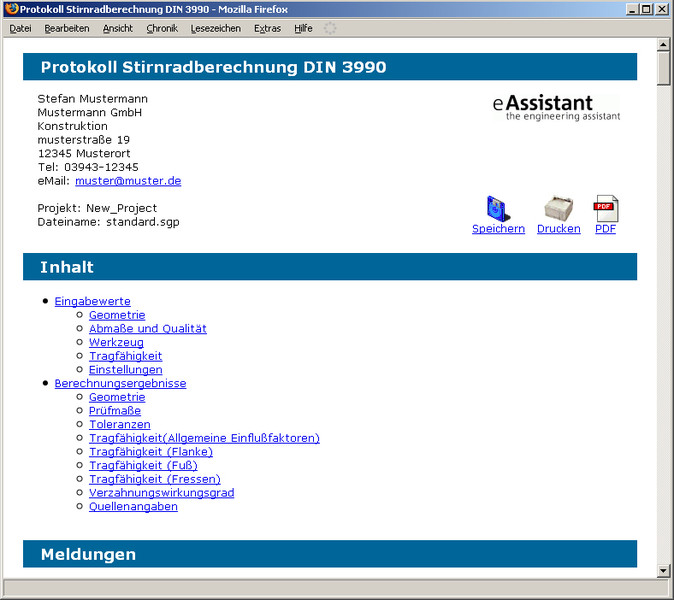Open the Tragfähigkeit (Fressen) link
Screen dimensions: 674x600
[154, 479]
